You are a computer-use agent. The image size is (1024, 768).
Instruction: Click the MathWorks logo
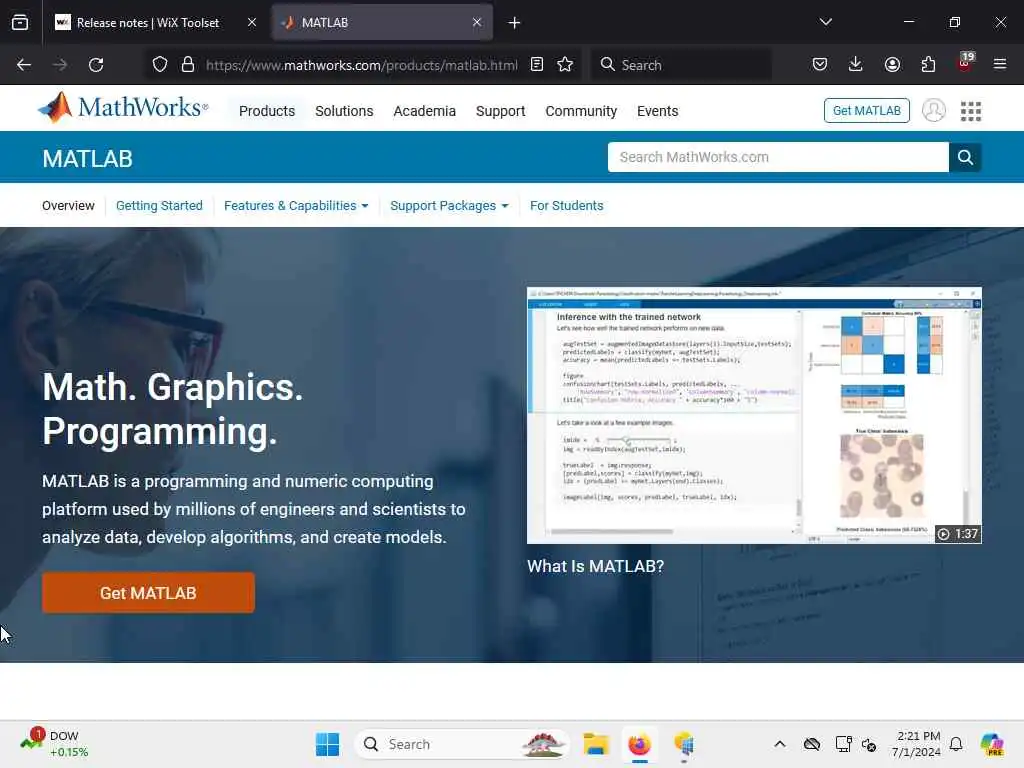pyautogui.click(x=123, y=108)
